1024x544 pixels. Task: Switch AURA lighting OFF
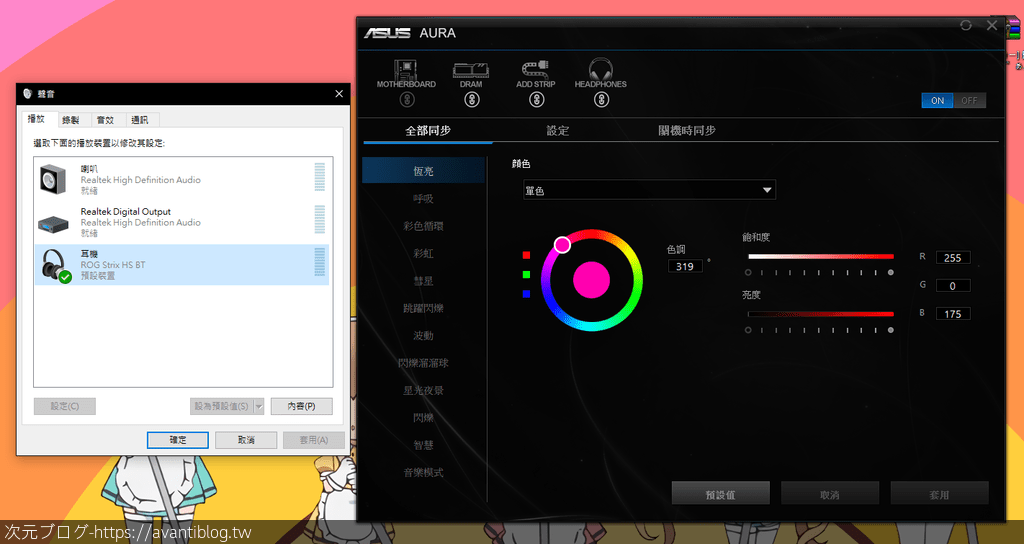[x=969, y=101]
